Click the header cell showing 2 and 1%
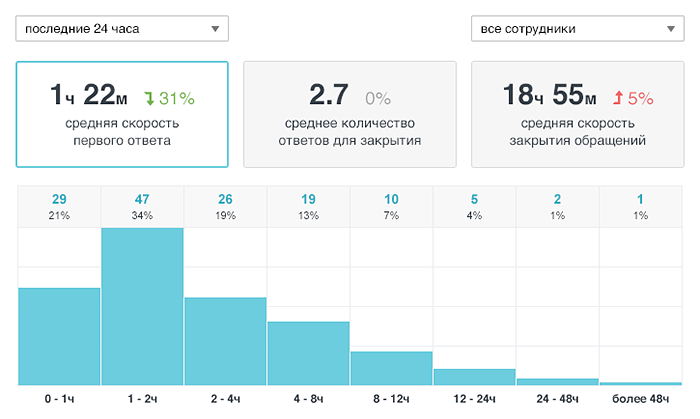700x419 pixels. [558, 207]
